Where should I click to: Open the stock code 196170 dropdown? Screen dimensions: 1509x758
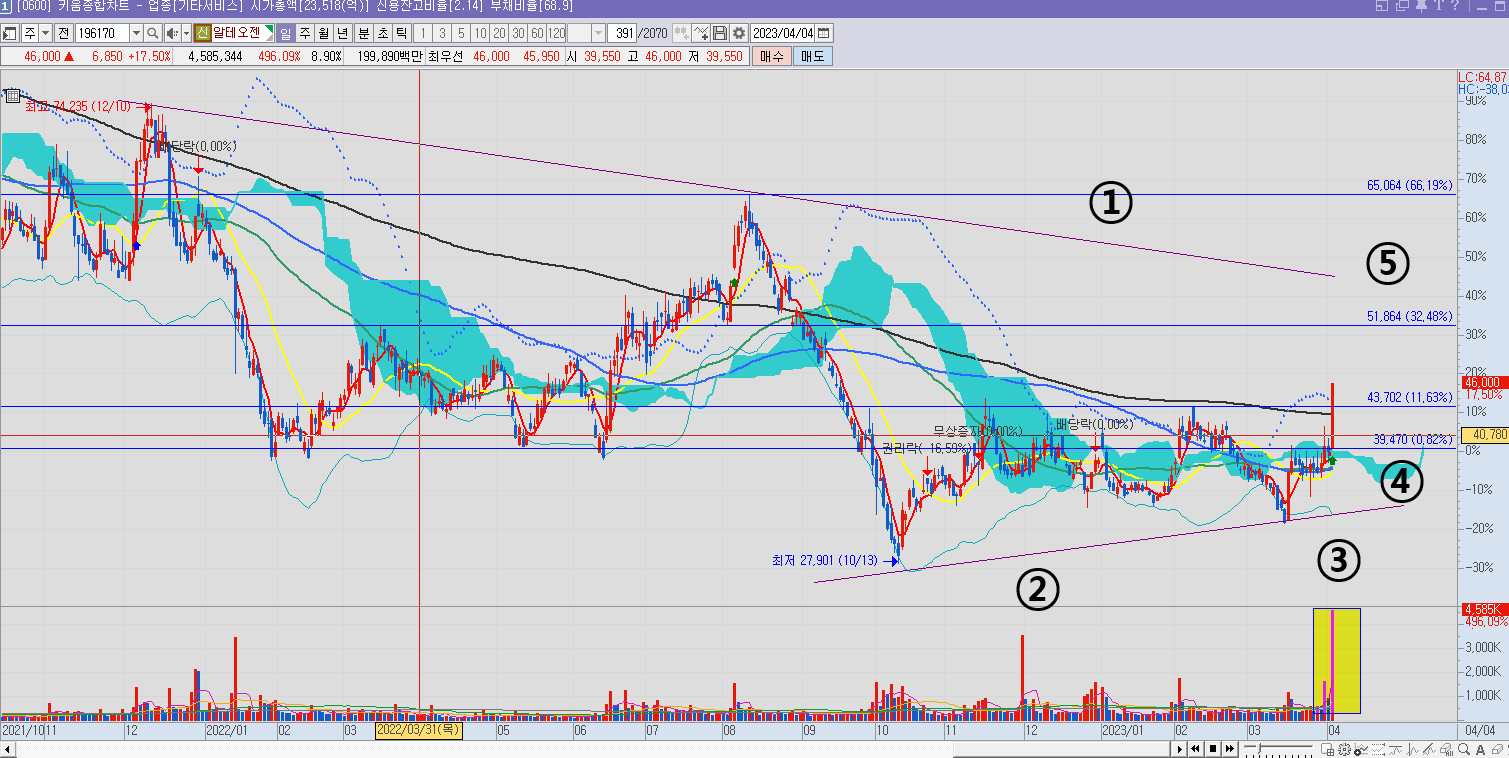[136, 32]
